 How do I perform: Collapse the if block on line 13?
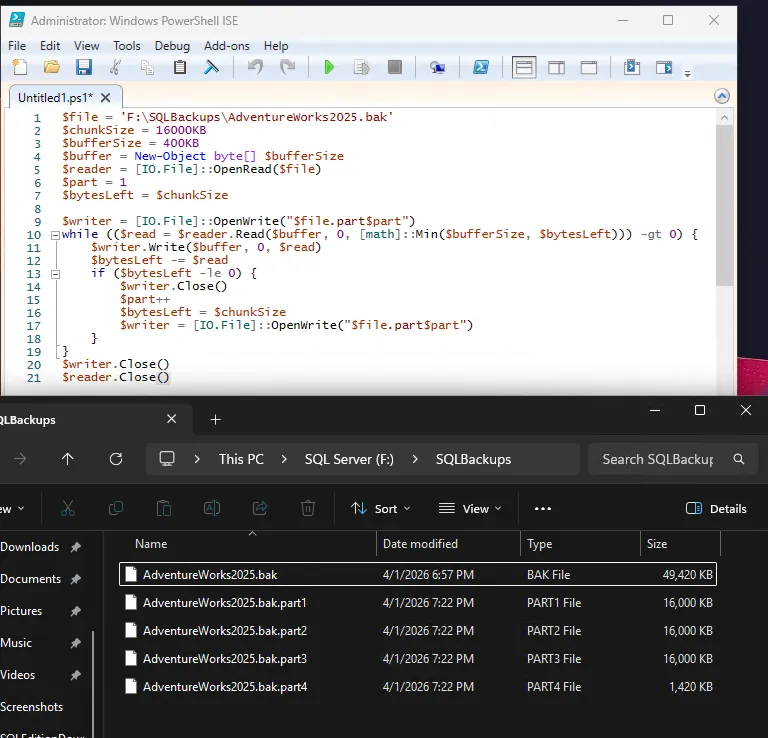click(x=55, y=274)
